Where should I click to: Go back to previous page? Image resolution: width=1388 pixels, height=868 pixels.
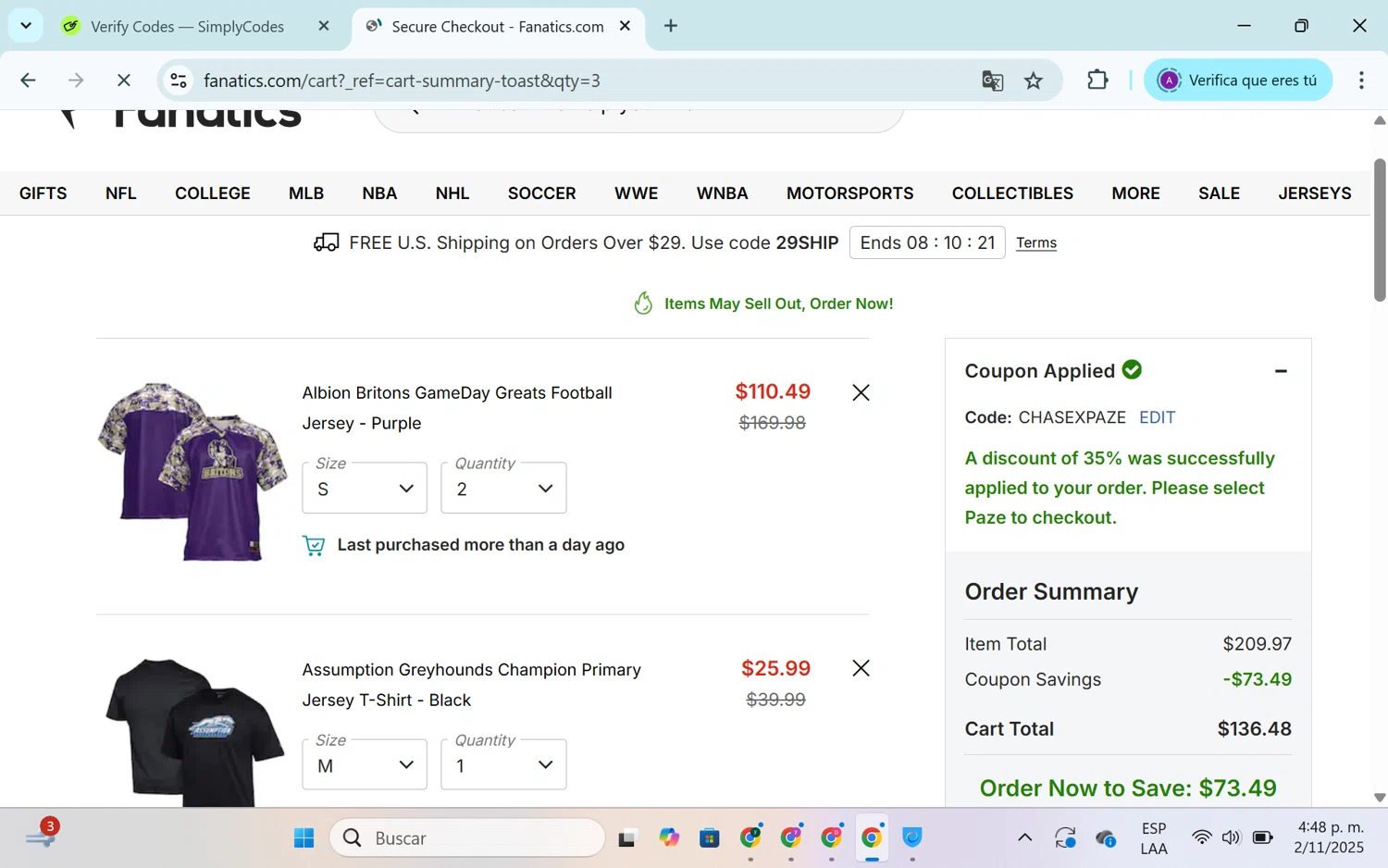[28, 81]
